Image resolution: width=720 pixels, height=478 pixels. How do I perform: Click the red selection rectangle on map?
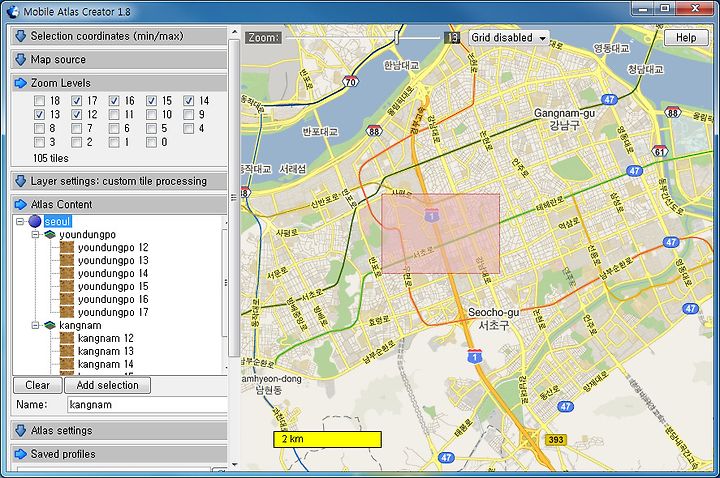pyautogui.click(x=441, y=234)
